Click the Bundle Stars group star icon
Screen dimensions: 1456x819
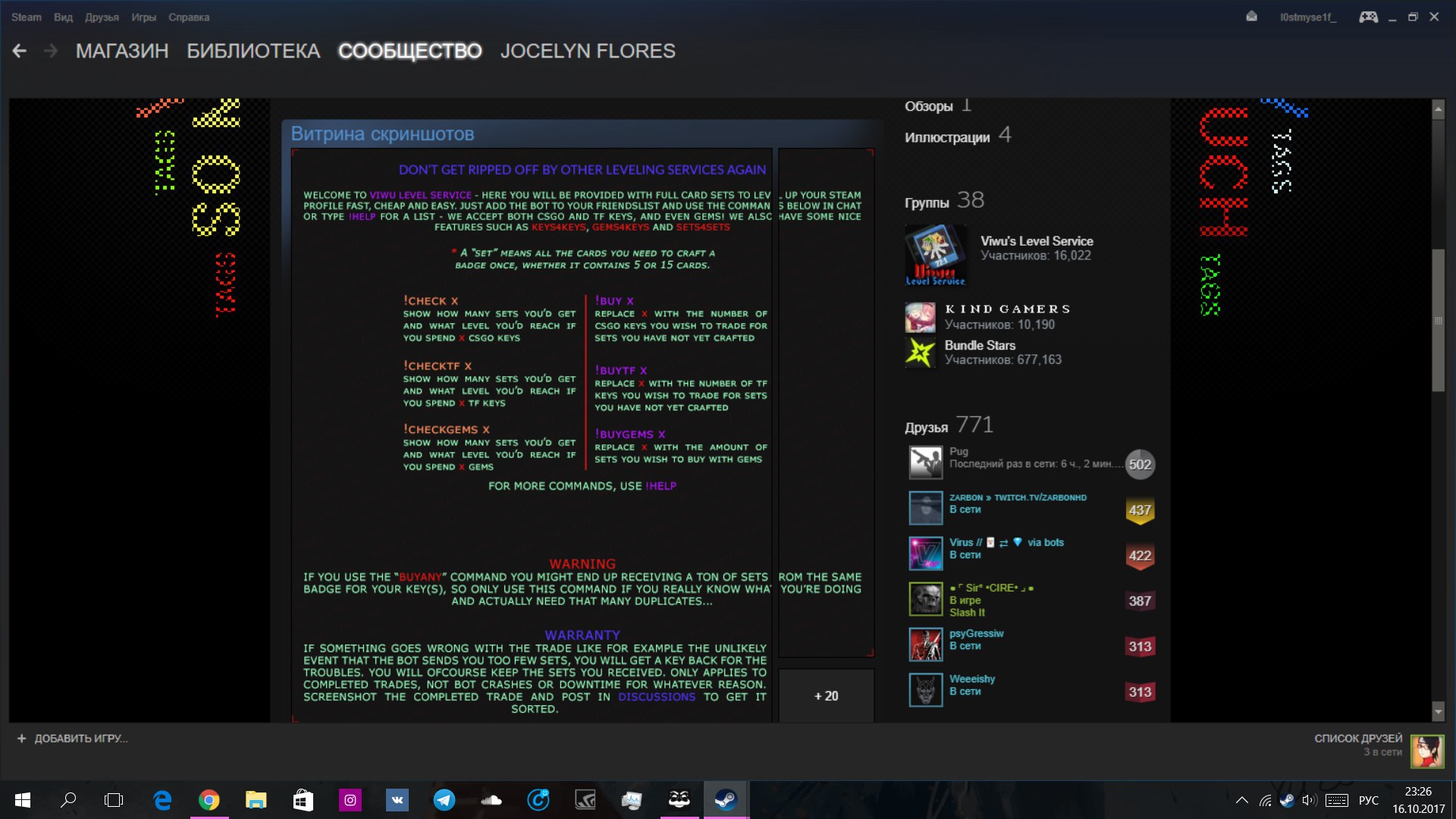(920, 353)
